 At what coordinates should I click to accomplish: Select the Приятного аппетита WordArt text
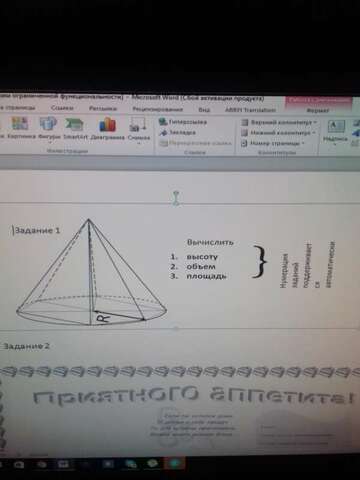pos(193,397)
